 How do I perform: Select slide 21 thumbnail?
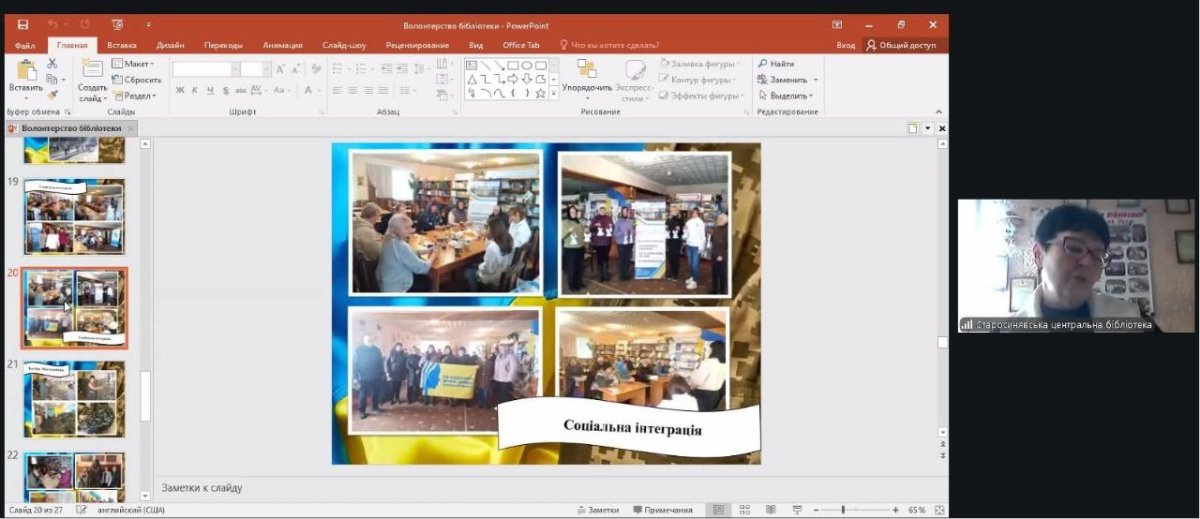tap(74, 399)
